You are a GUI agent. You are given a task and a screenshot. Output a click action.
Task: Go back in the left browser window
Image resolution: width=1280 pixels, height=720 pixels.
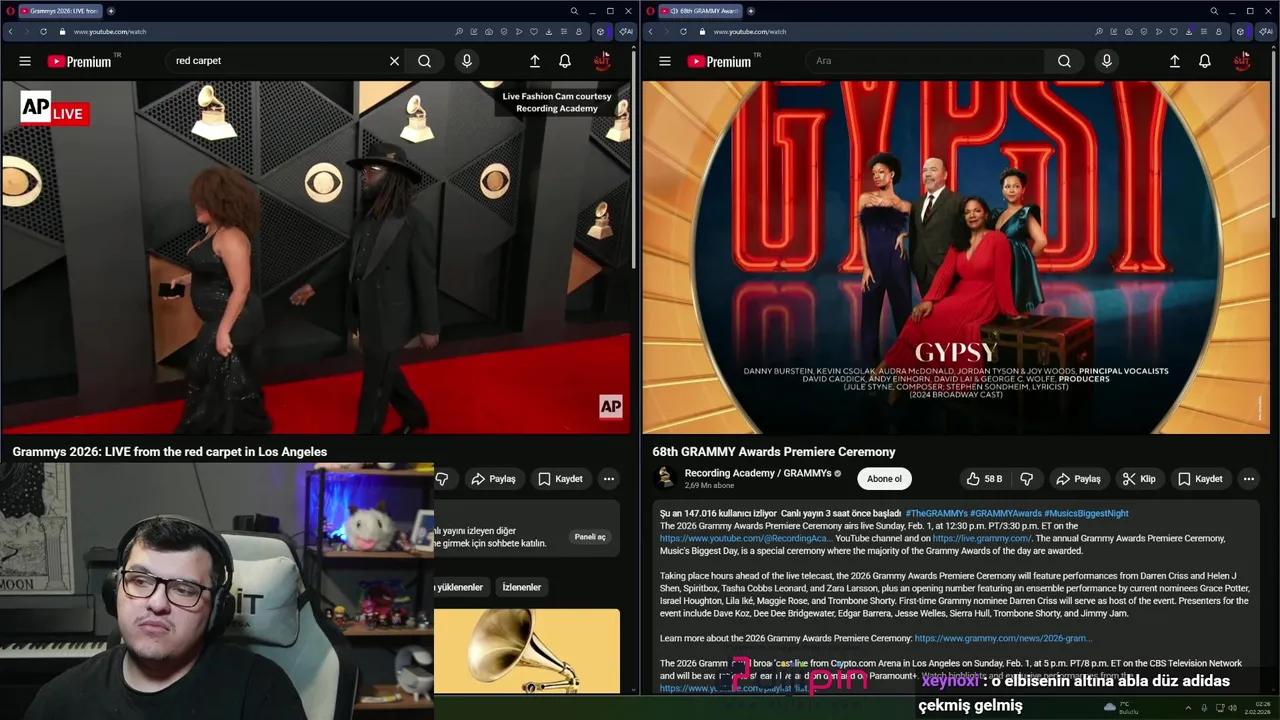pyautogui.click(x=10, y=31)
